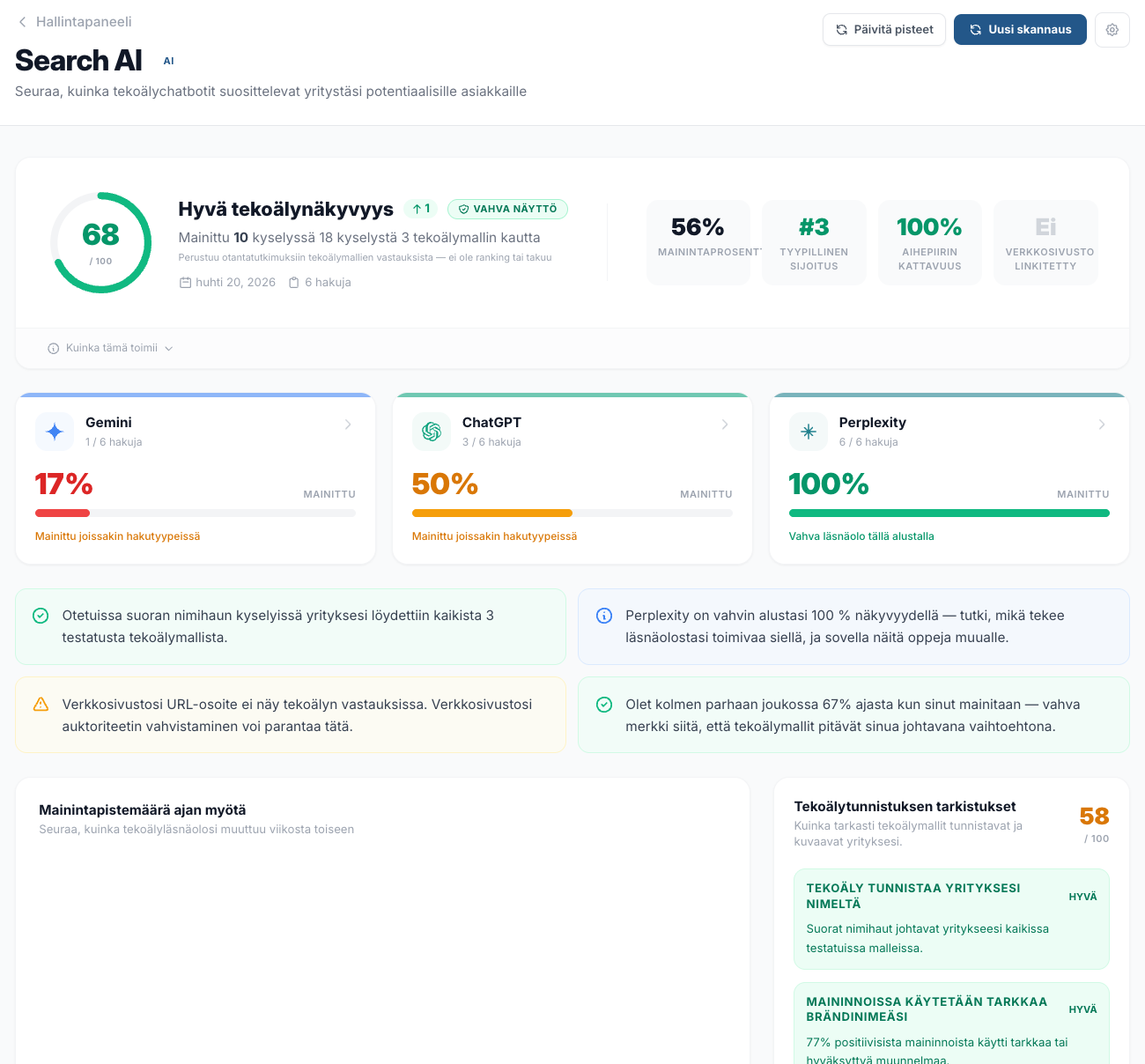The image size is (1145, 1064).
Task: Select the 56% Mainintaprosentti stat card
Action: coord(698,242)
